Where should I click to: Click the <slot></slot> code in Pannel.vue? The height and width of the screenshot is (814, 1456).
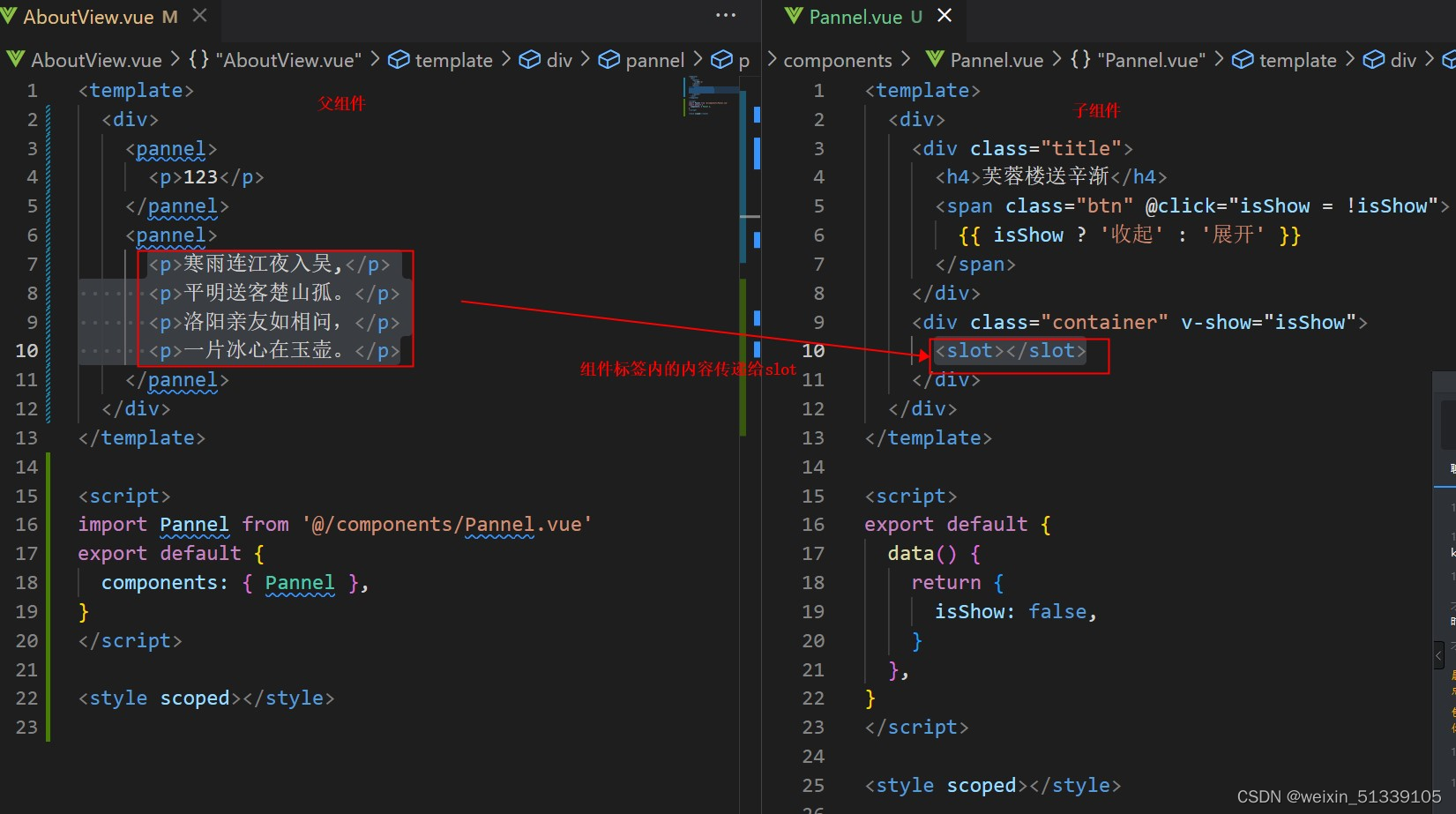pyautogui.click(x=1011, y=351)
